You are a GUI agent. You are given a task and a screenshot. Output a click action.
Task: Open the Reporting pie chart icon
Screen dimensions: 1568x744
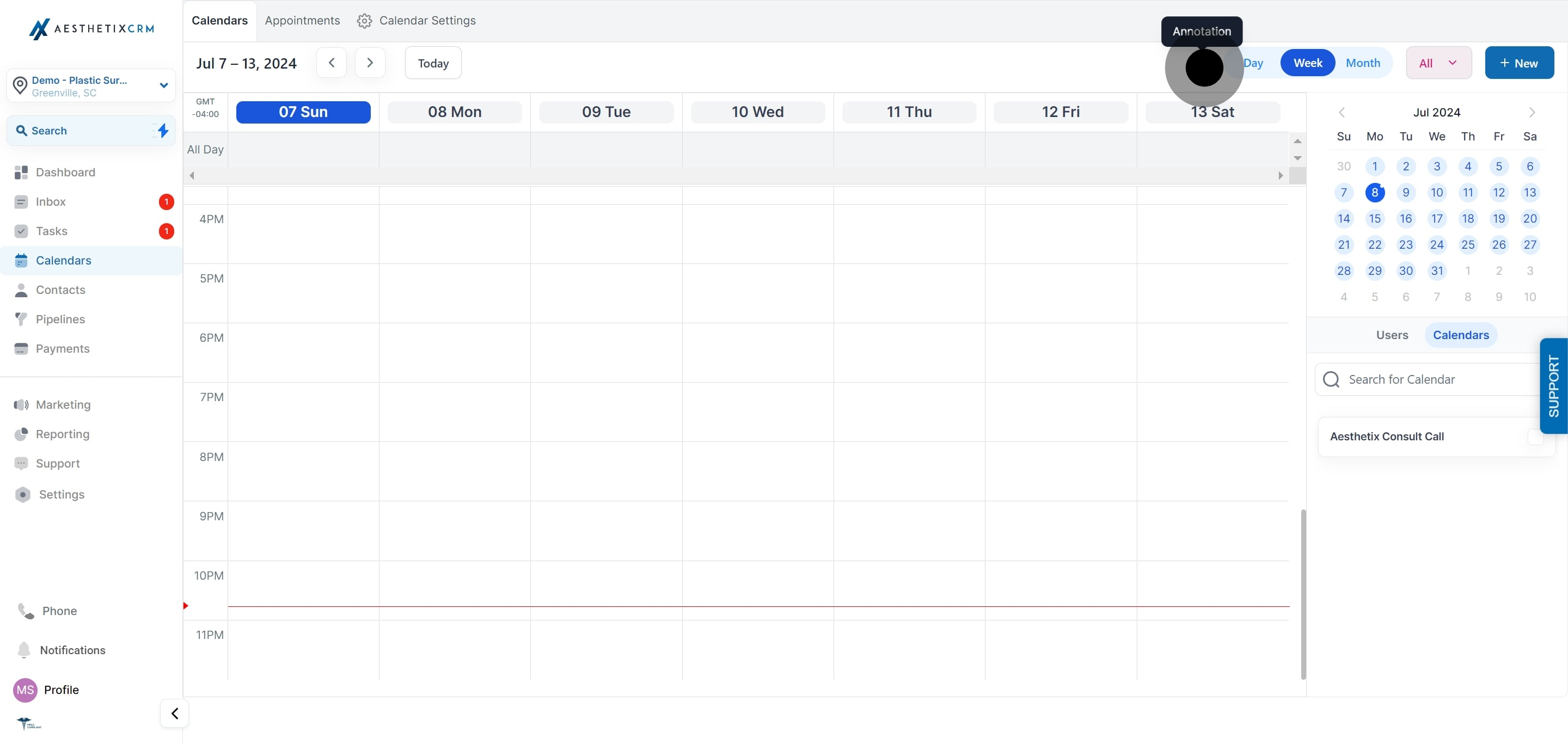pyautogui.click(x=21, y=434)
